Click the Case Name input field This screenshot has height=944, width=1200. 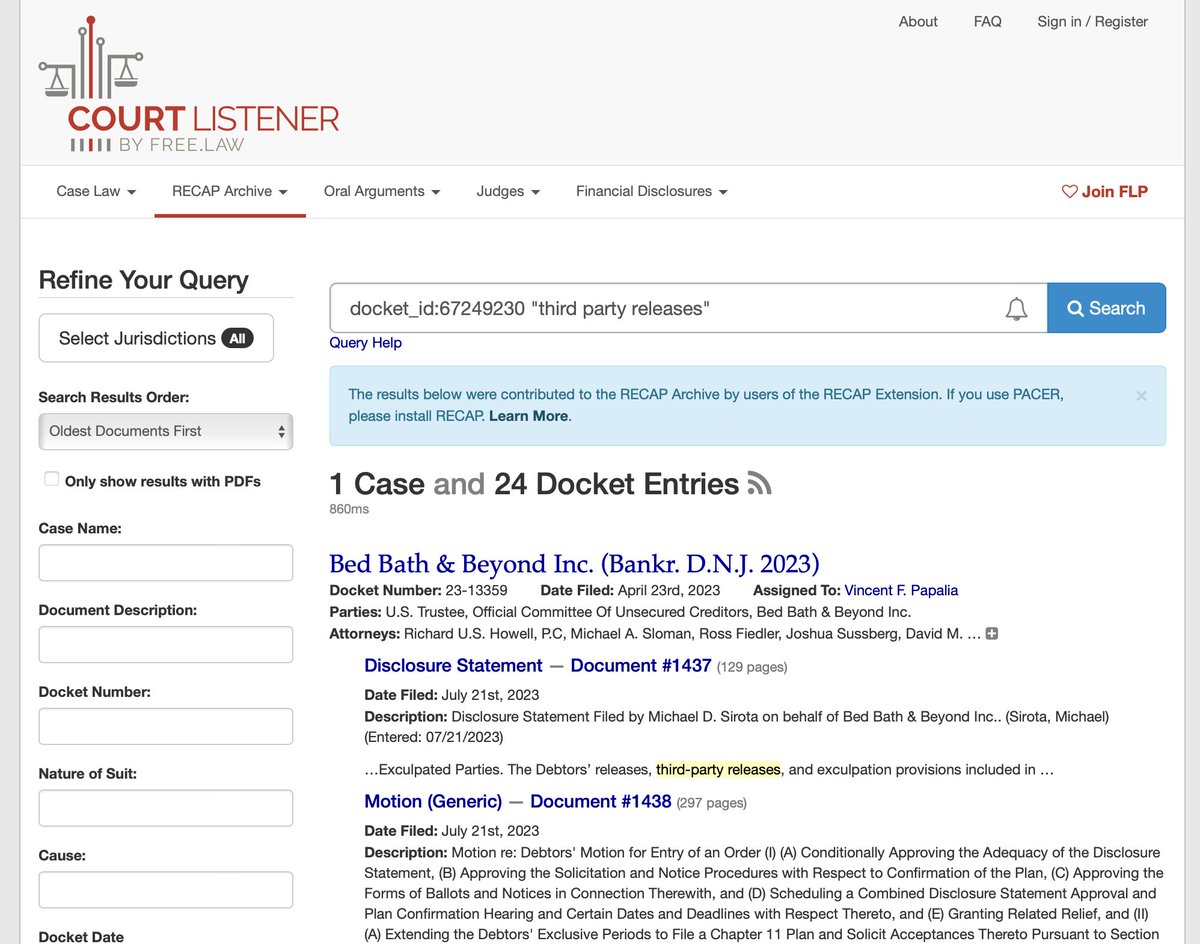click(166, 563)
